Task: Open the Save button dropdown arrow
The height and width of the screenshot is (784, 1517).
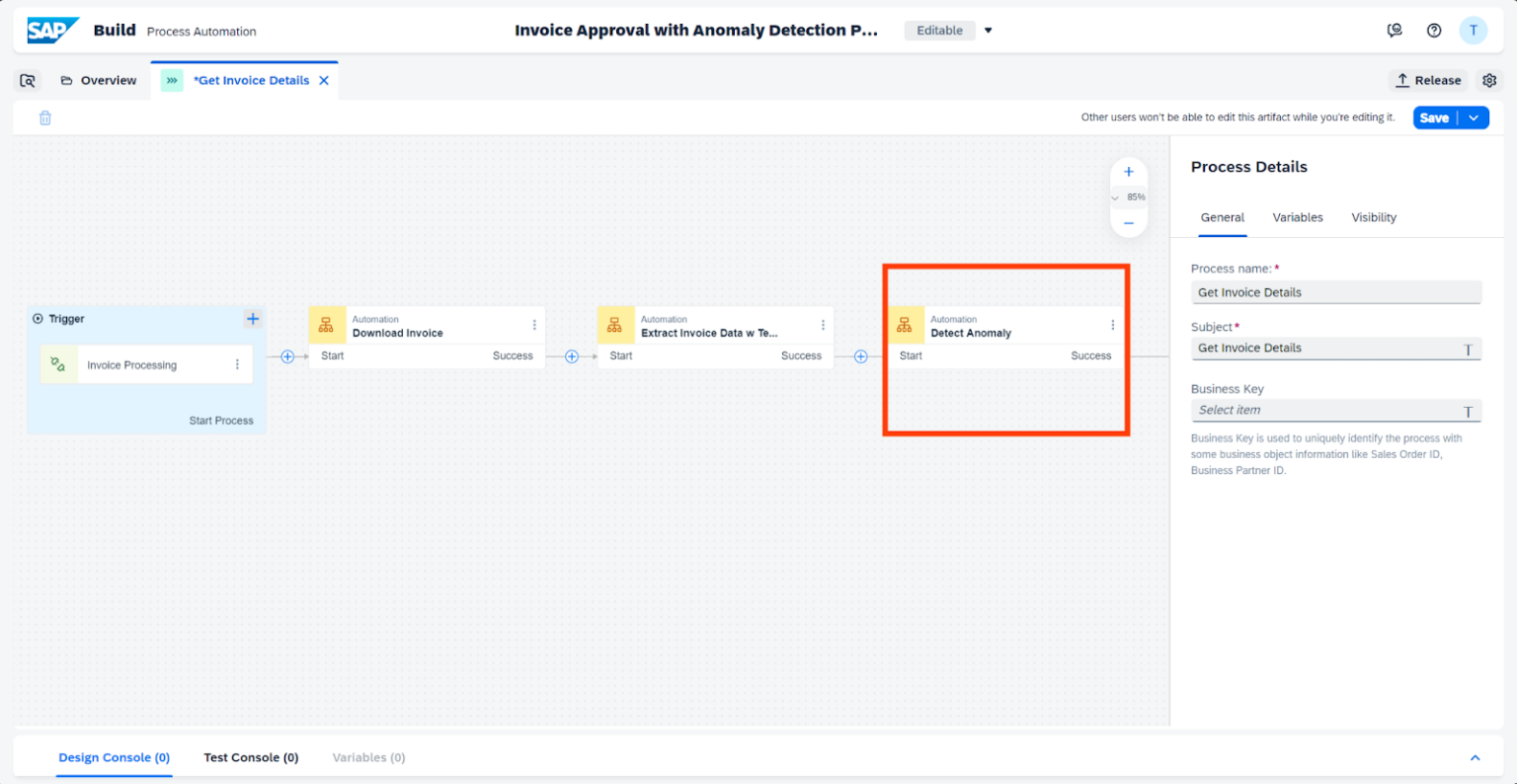Action: [x=1472, y=117]
